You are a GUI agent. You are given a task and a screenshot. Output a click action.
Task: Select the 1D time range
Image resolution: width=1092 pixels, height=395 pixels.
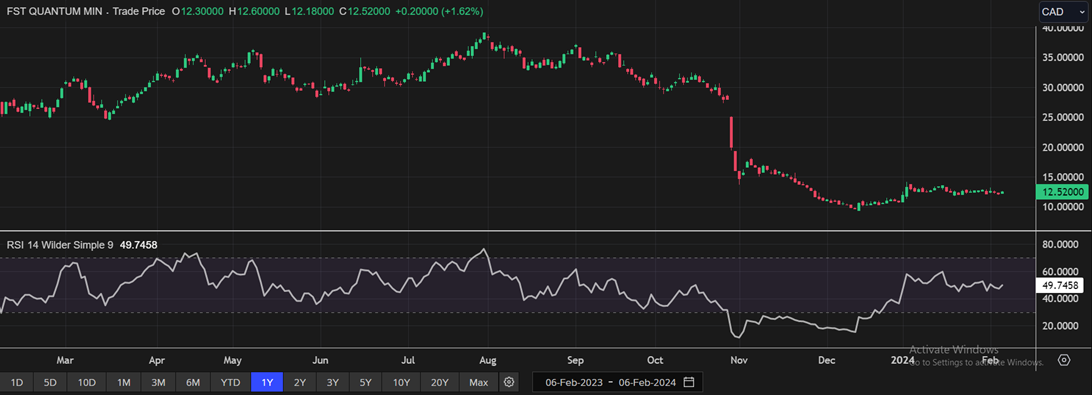click(17, 382)
